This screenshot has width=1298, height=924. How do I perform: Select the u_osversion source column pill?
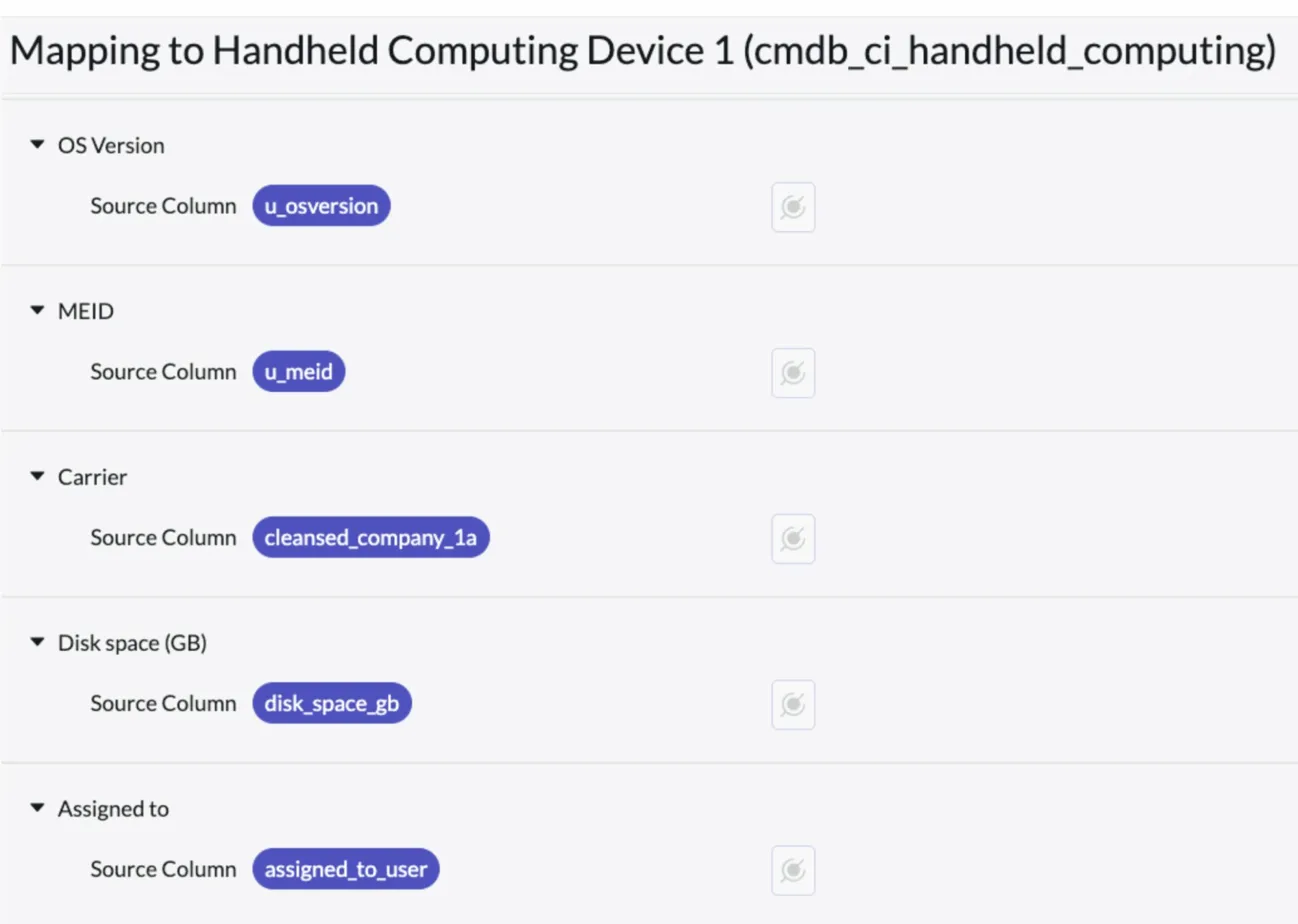321,206
